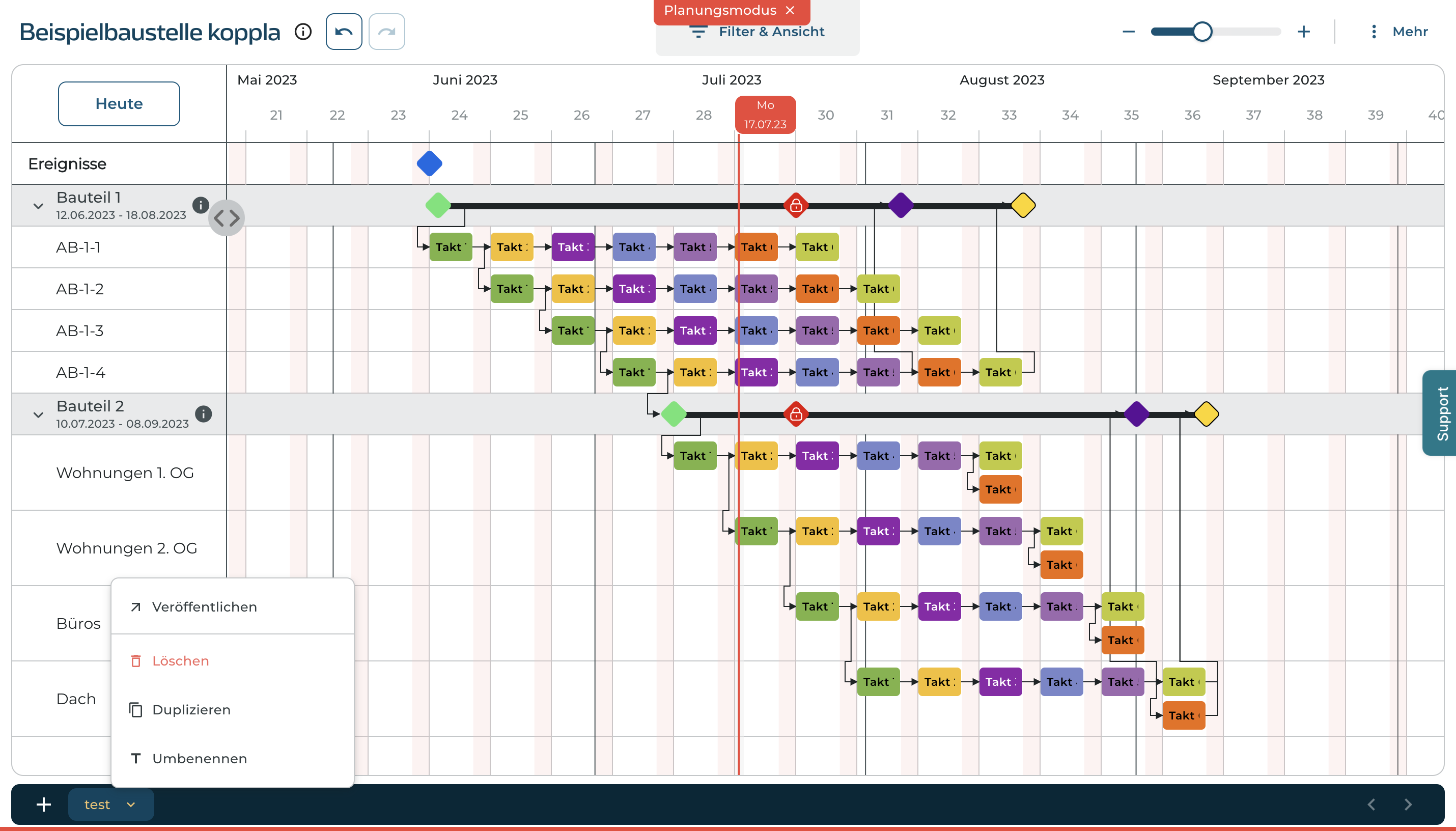Go to previous tabs with left chevron
Viewport: 1456px width, 831px height.
point(1371,805)
